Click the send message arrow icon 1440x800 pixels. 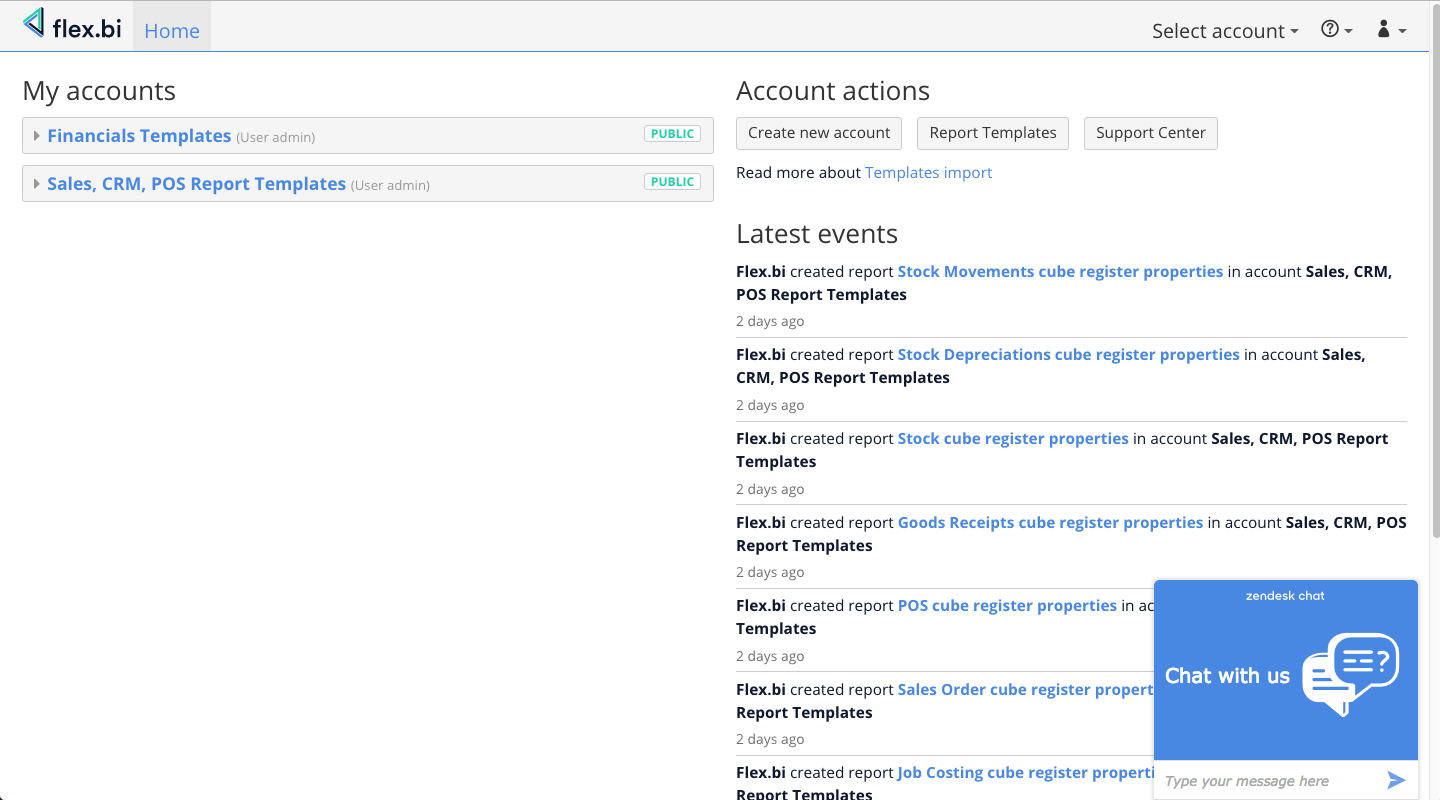(x=1396, y=781)
